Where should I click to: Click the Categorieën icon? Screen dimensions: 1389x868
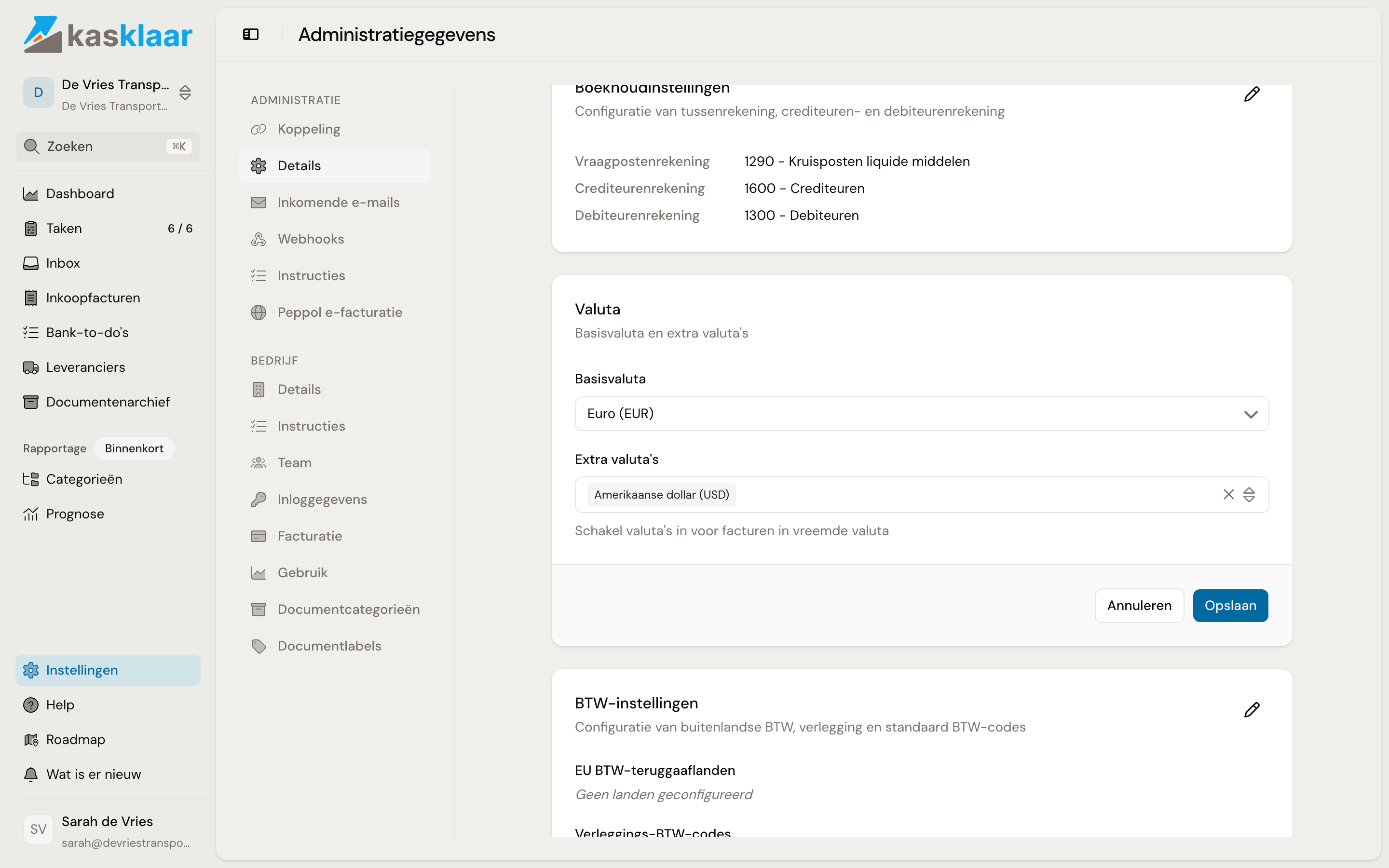click(30, 479)
